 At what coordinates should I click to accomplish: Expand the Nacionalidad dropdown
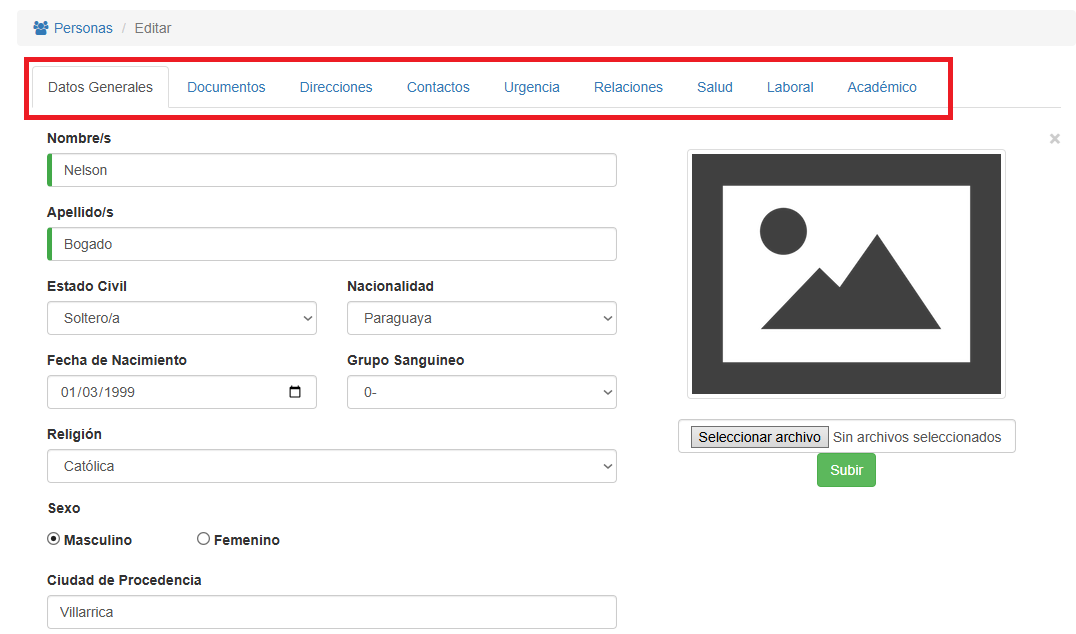coord(482,318)
